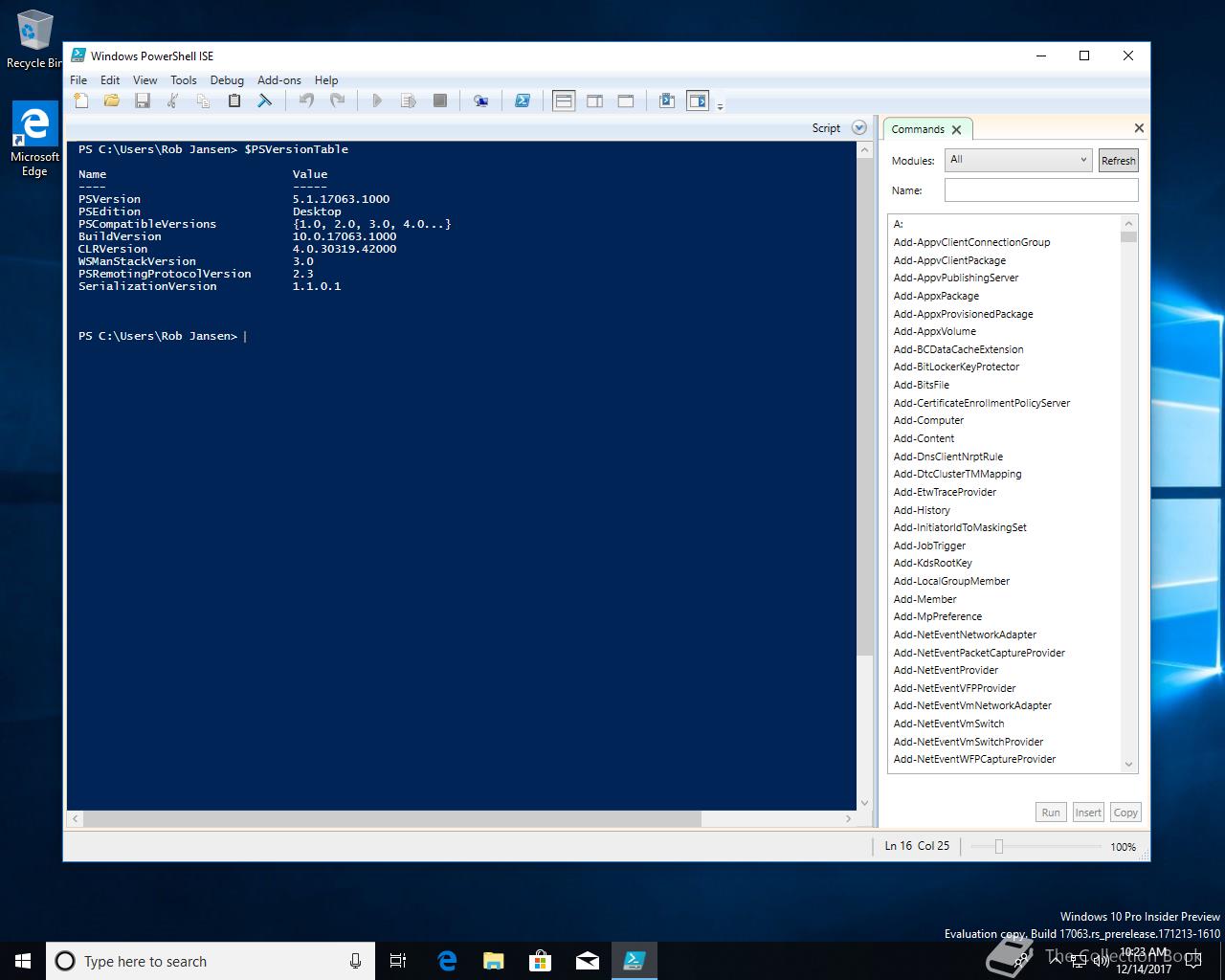Open the Debug menu

(x=227, y=80)
